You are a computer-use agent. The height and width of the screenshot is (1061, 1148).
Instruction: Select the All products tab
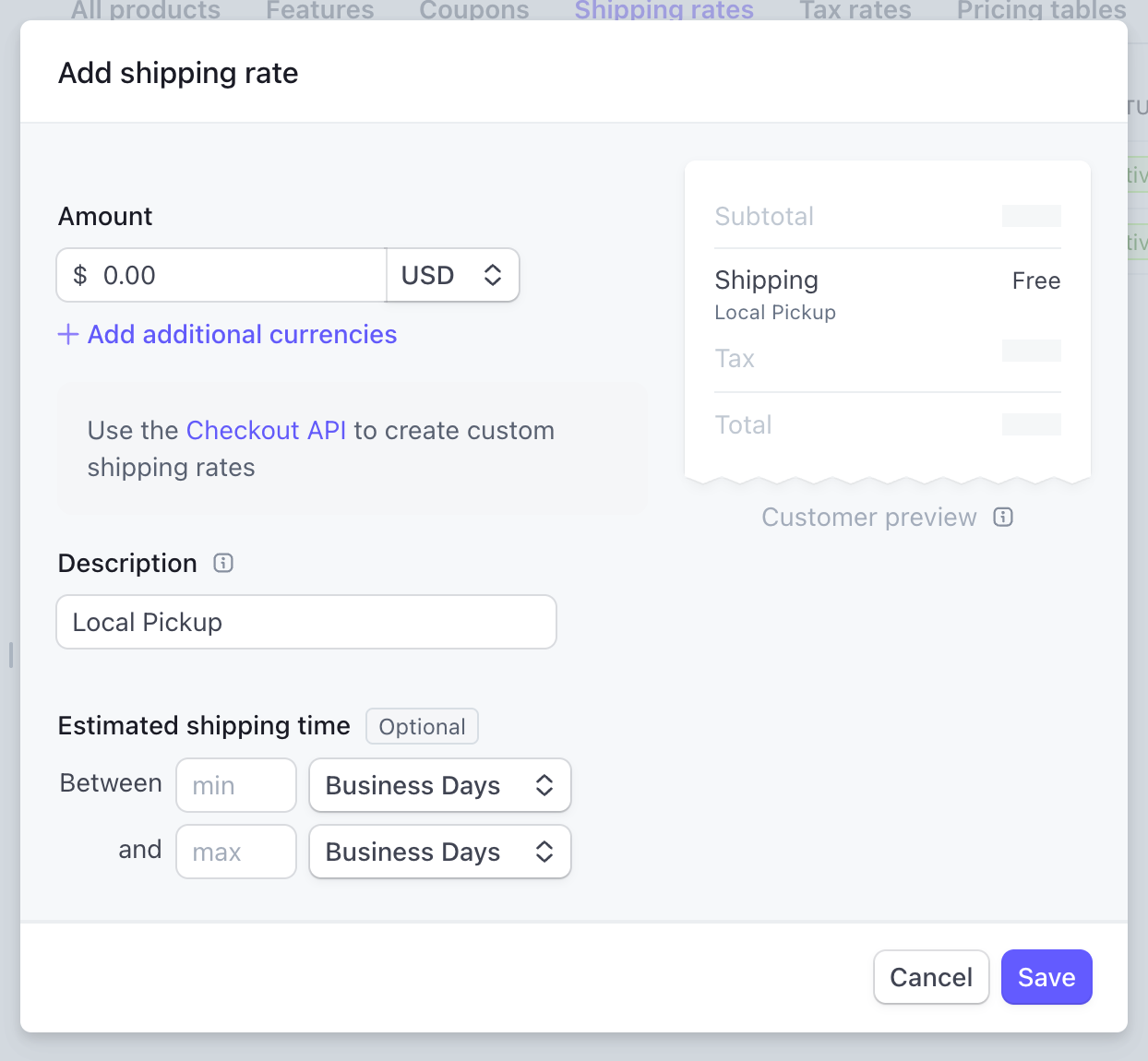coord(145,10)
